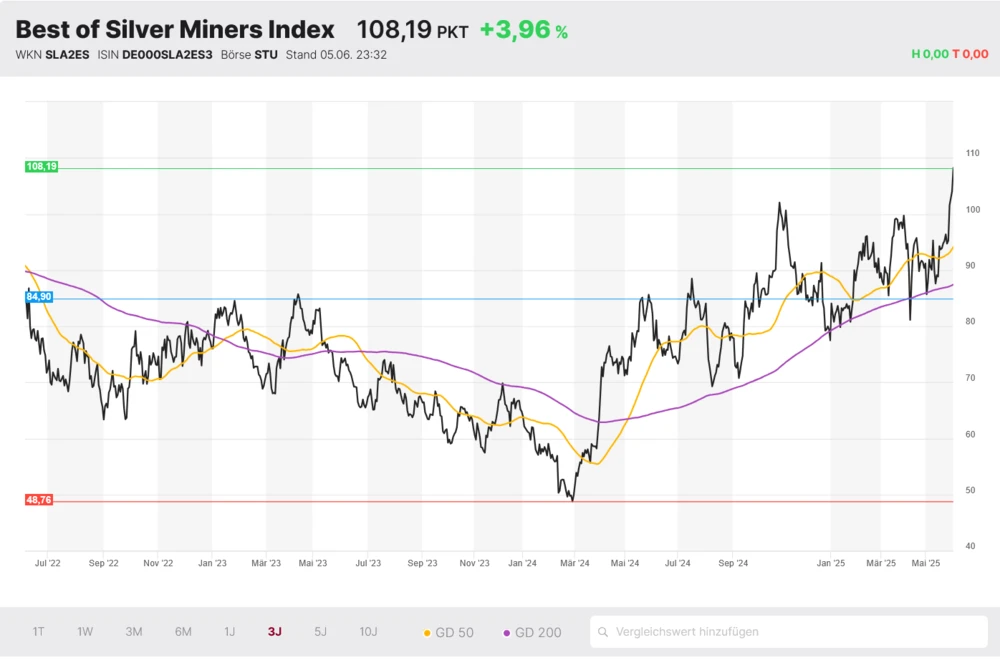The width and height of the screenshot is (1000, 660).
Task: Switch to the 1W timeframe tab
Action: (85, 631)
